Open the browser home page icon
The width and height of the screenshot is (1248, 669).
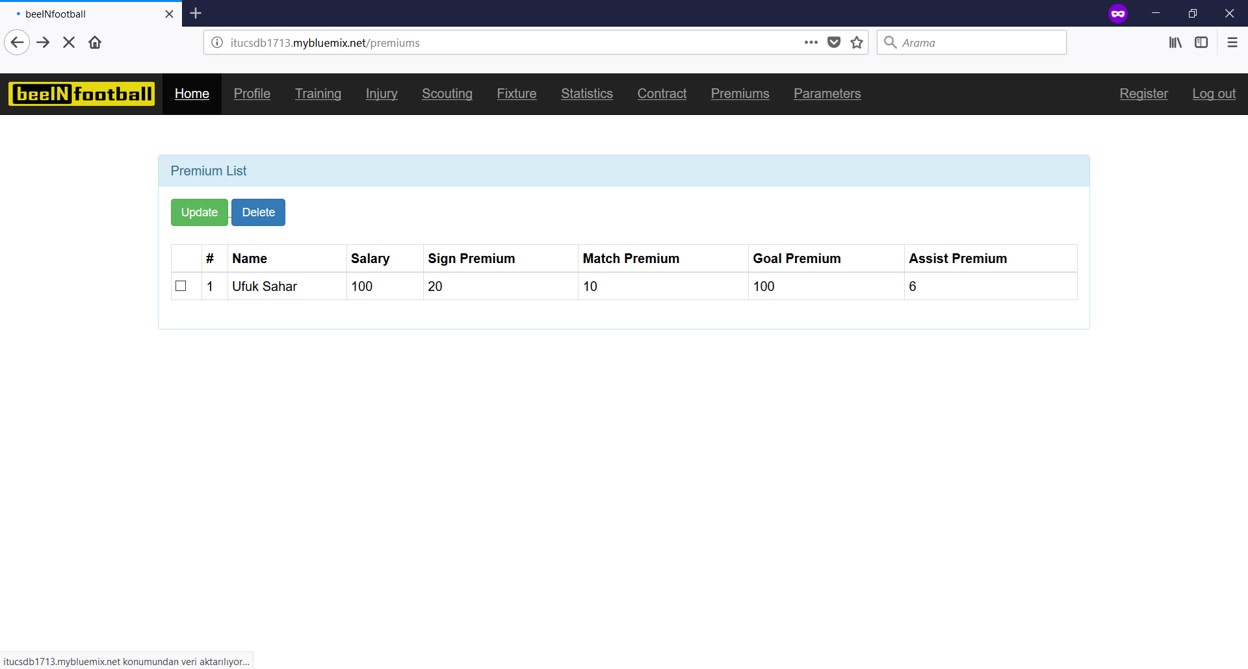click(95, 42)
